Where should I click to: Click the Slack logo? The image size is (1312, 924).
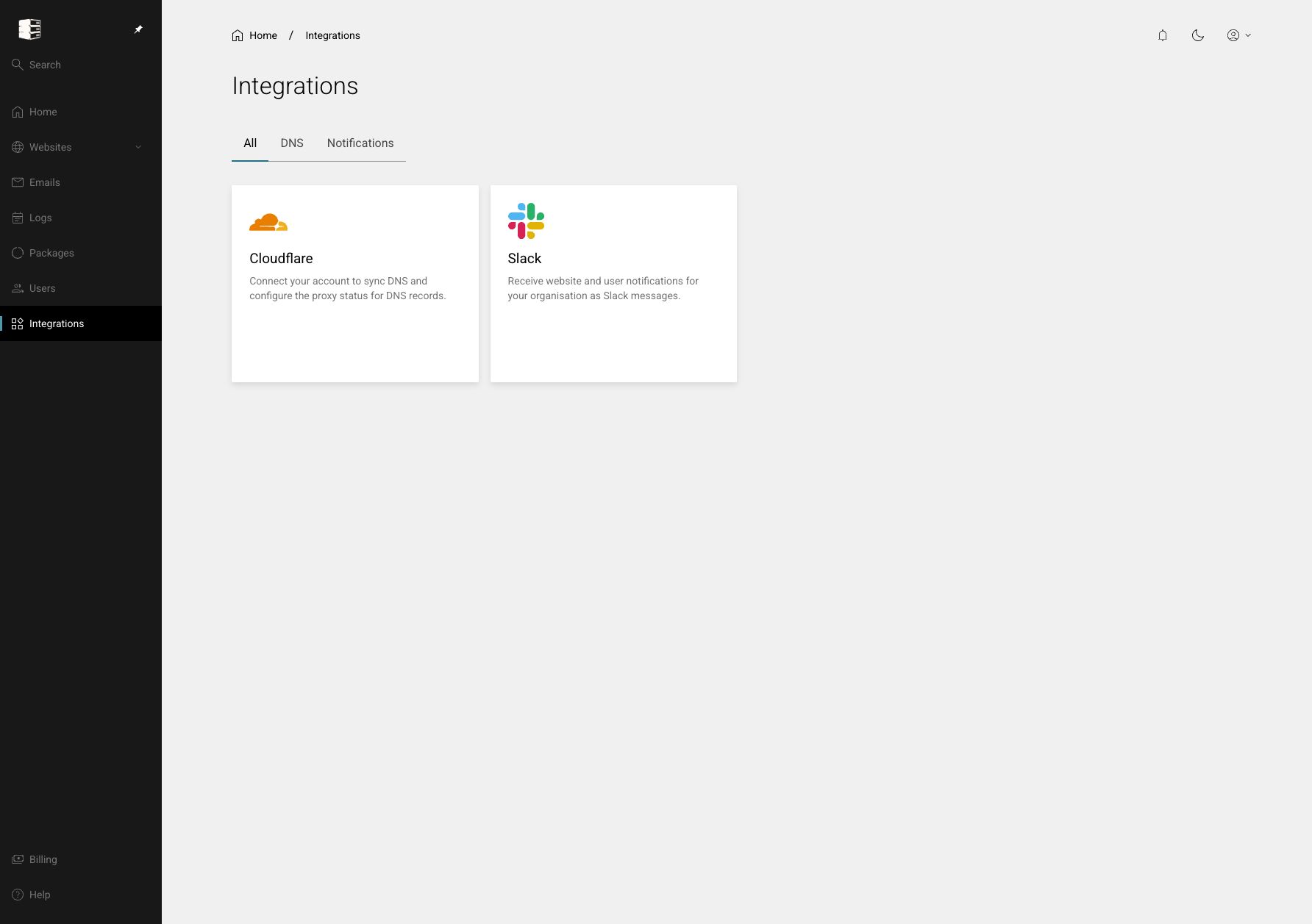point(526,221)
